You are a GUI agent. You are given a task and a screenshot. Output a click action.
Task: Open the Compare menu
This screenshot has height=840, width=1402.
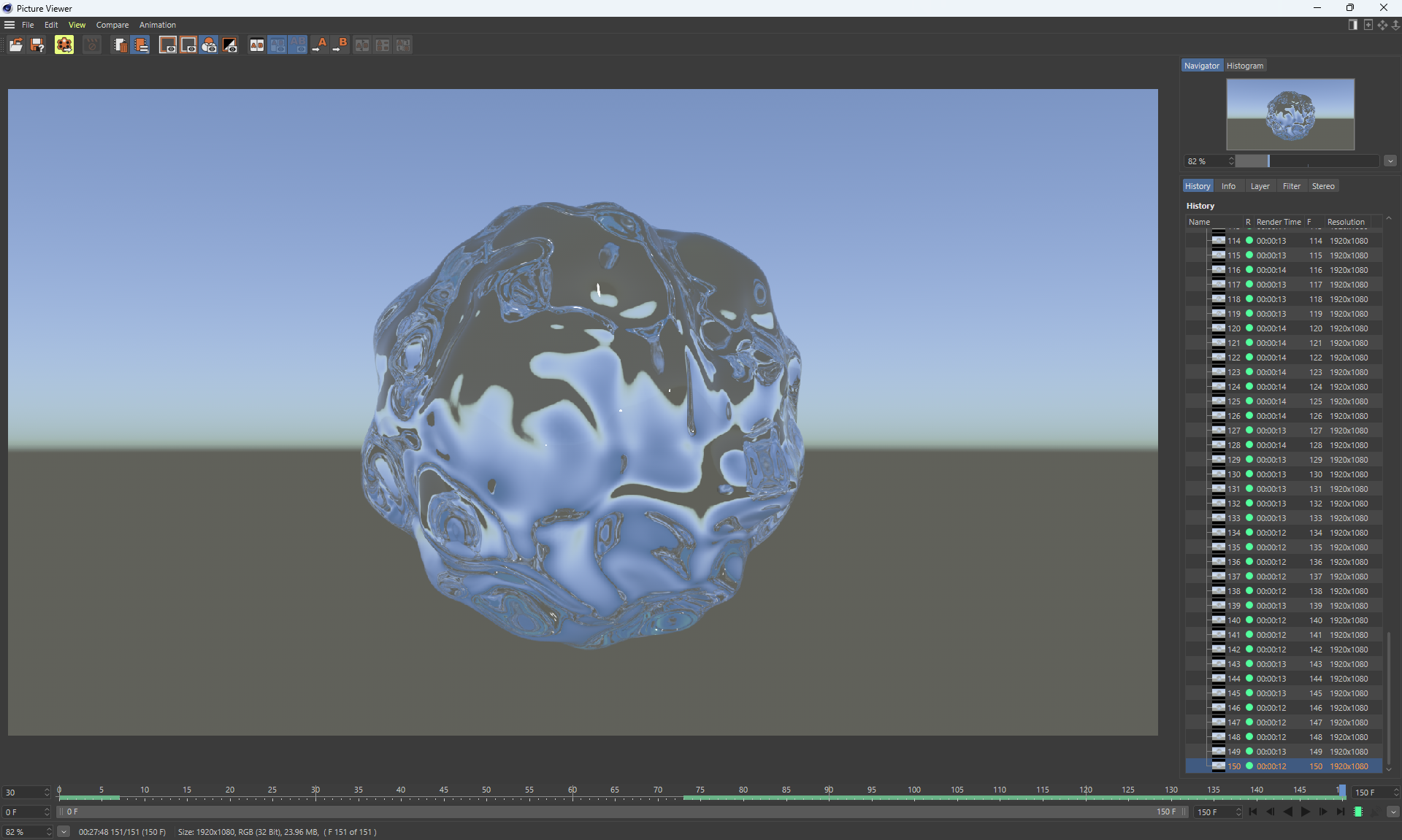pos(112,25)
